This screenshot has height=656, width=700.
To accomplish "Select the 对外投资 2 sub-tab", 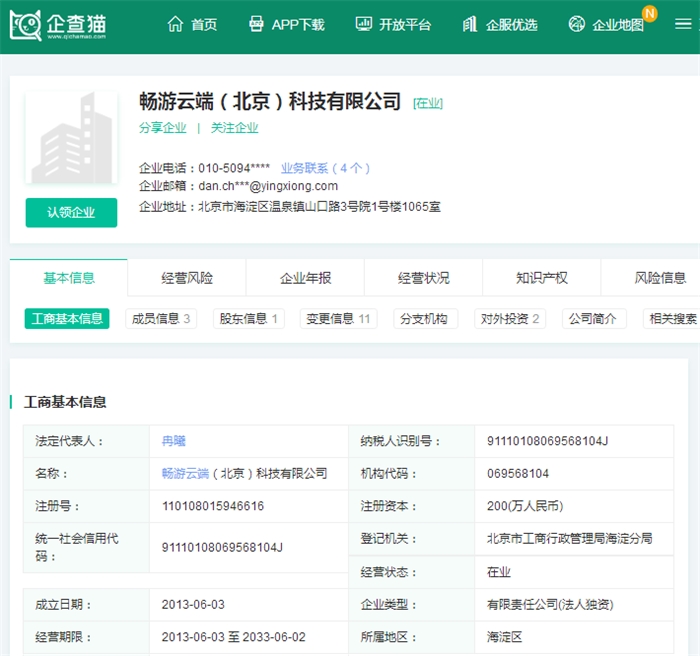I will (x=510, y=319).
